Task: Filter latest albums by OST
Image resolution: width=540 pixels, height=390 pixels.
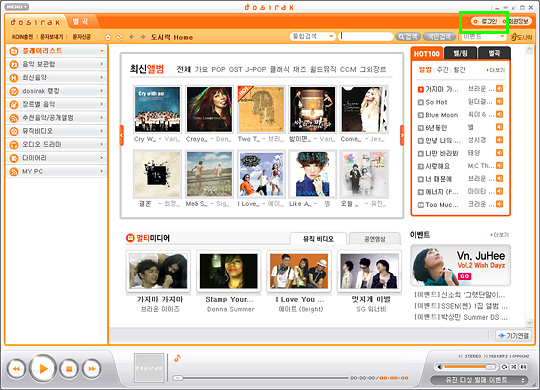Action: click(x=236, y=70)
